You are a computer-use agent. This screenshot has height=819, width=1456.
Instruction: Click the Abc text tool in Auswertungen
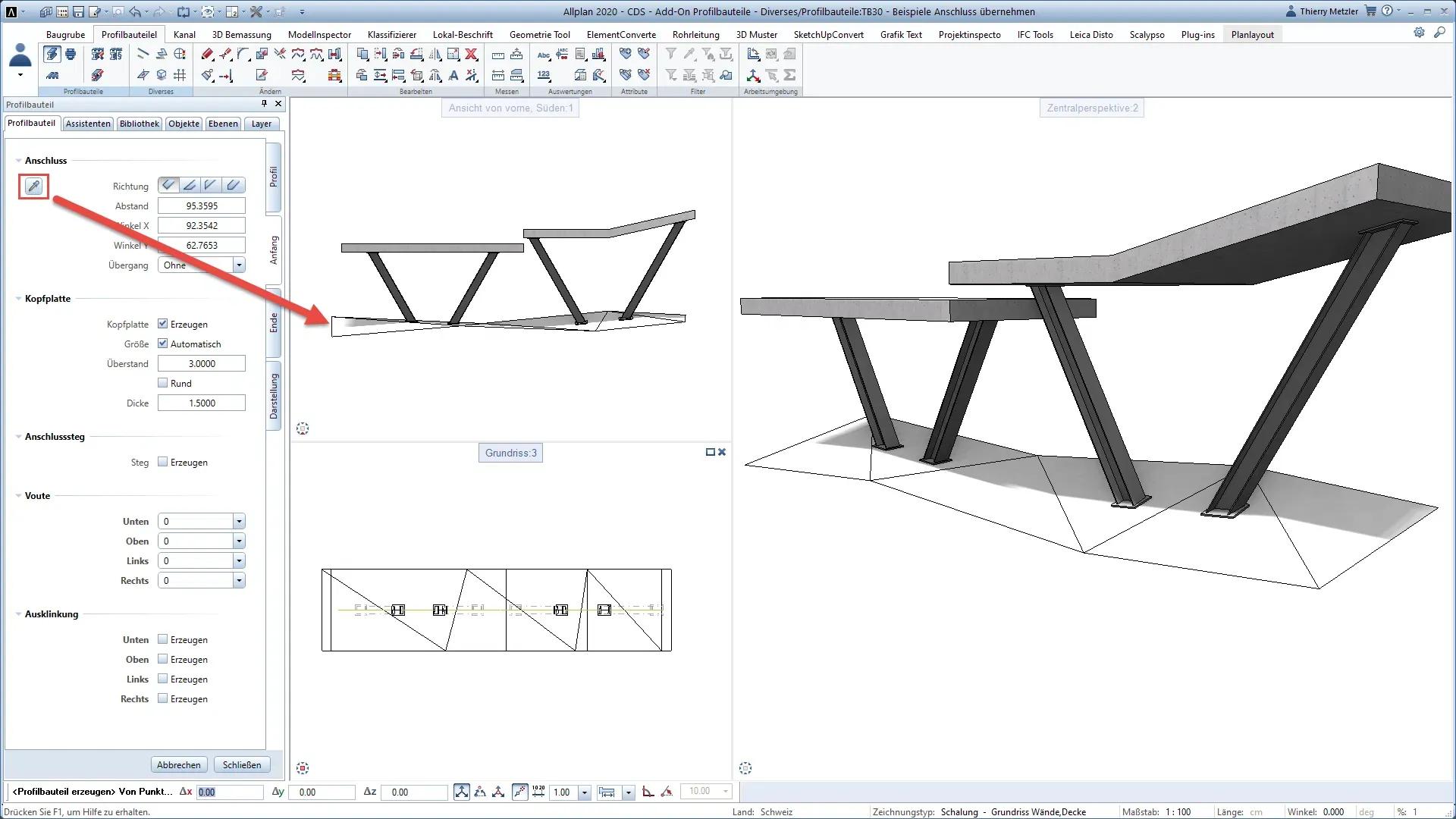coord(543,55)
